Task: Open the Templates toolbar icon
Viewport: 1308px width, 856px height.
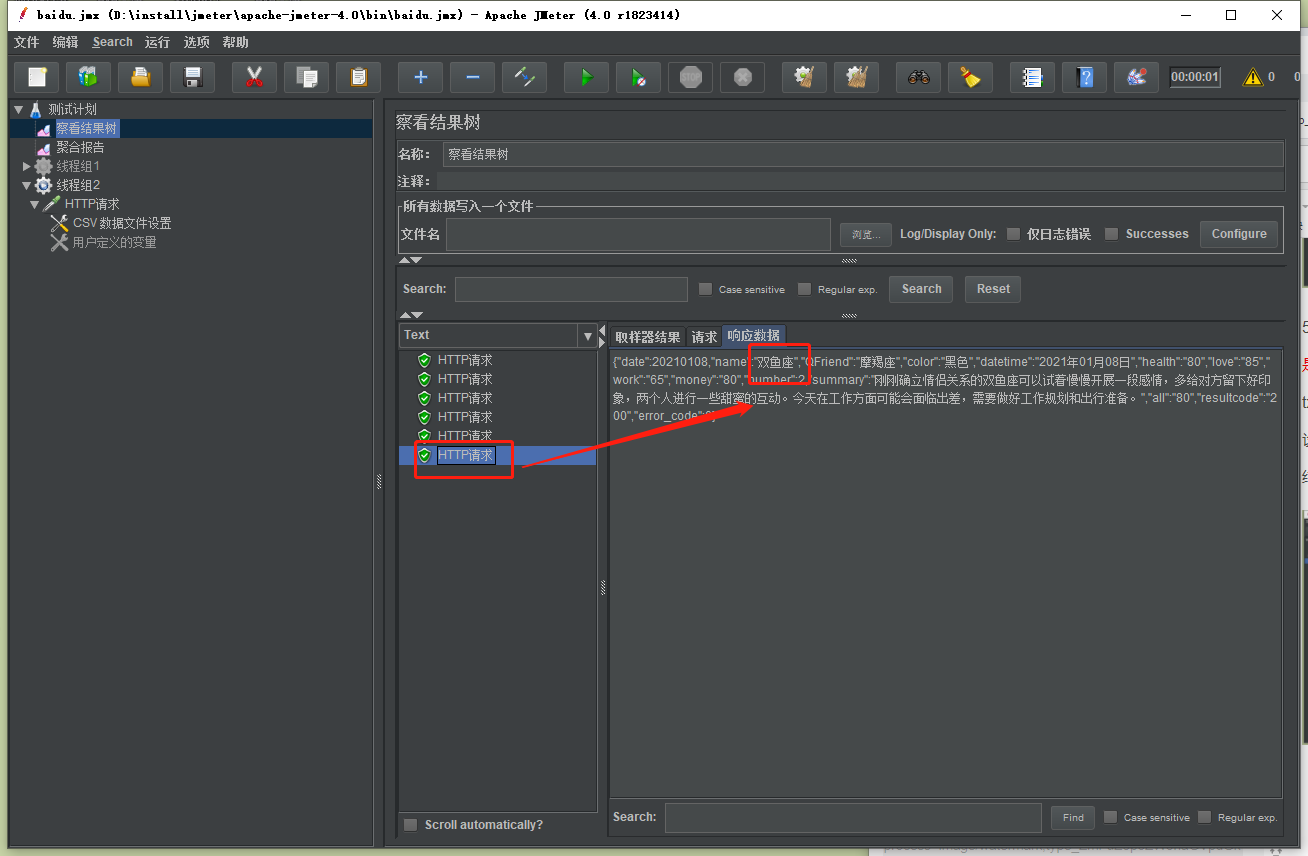Action: [89, 77]
